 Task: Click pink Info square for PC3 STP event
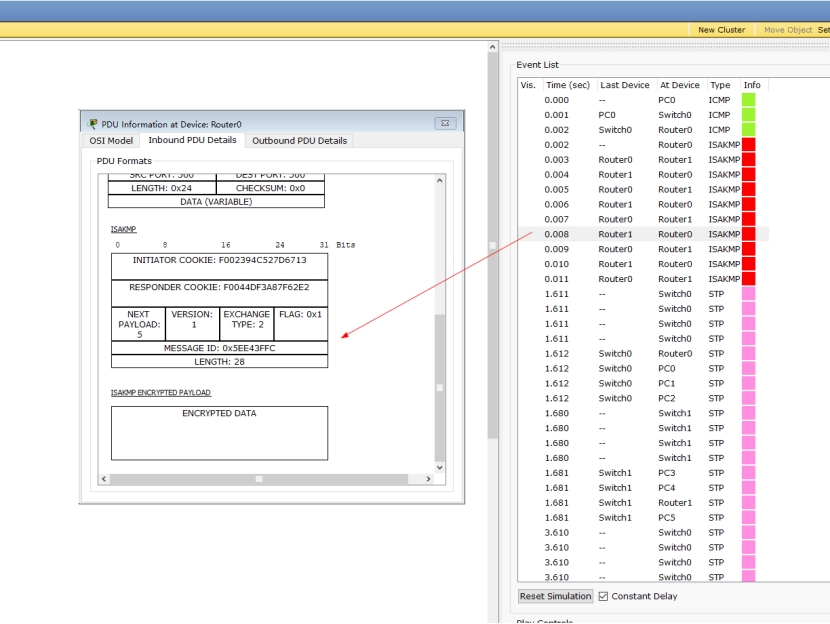pos(748,473)
